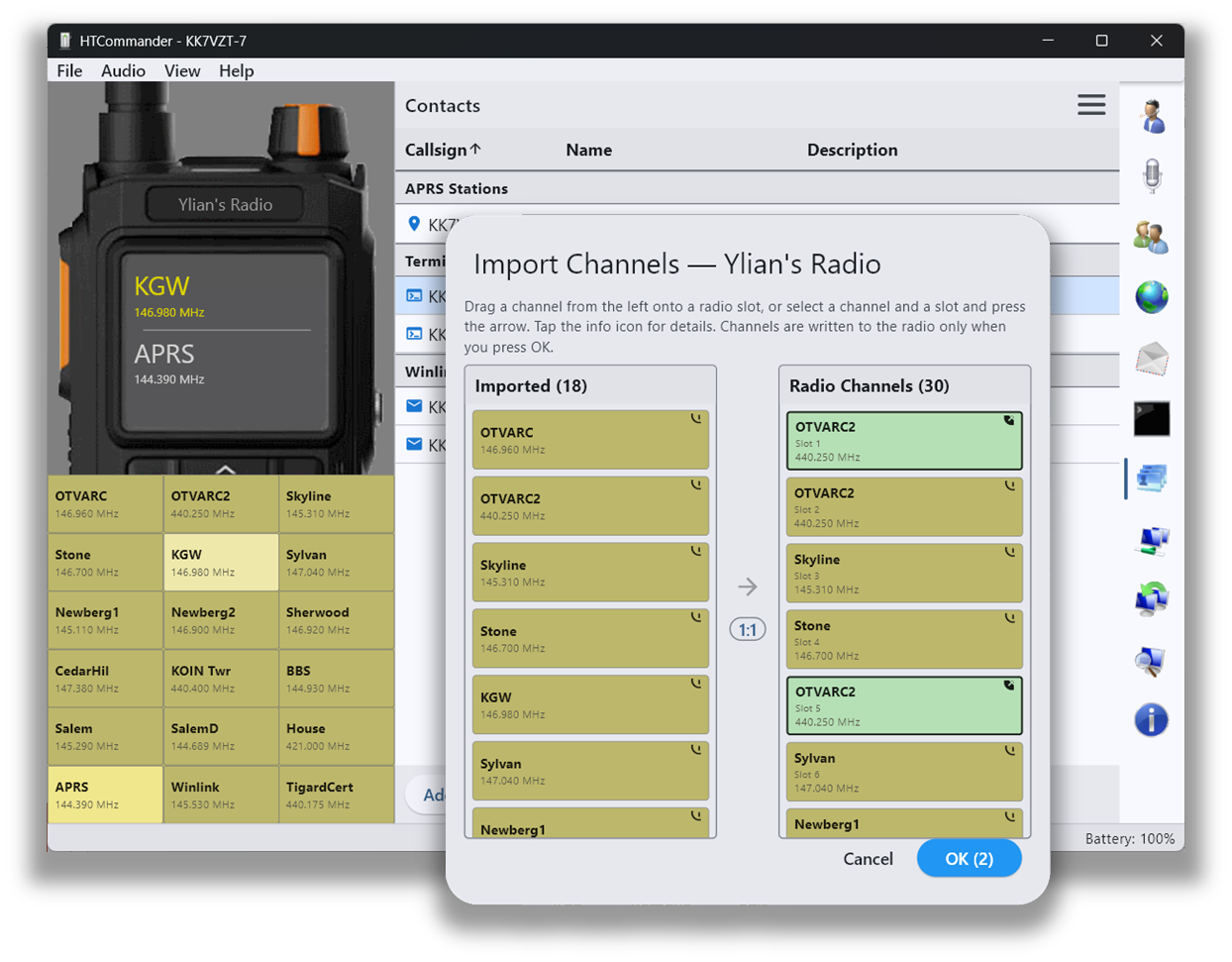Viewport: 1232px width, 962px height.
Task: Tap info icon on radio Slot 5 card
Action: [1009, 686]
